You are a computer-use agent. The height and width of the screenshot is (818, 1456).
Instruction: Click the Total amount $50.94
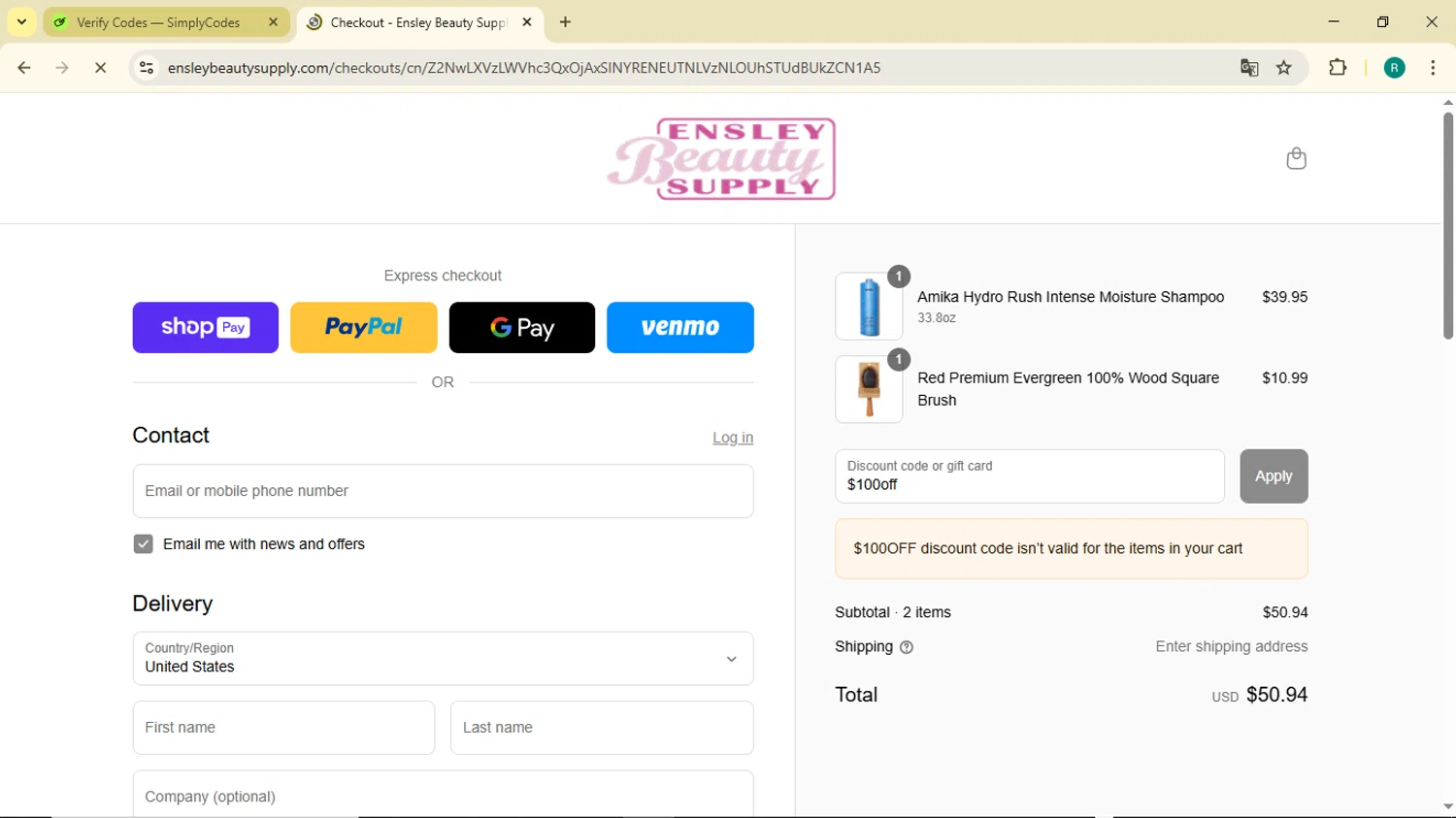click(1276, 695)
